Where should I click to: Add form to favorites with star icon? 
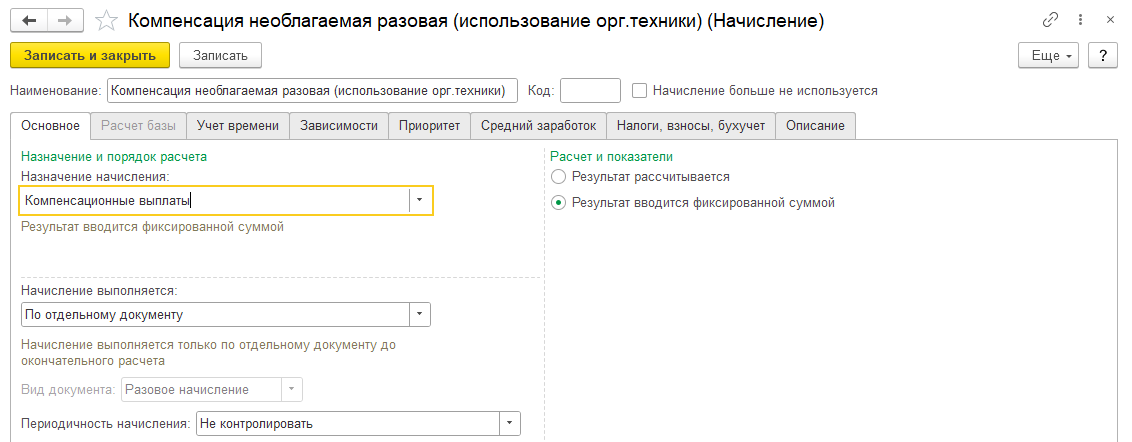pos(107,21)
